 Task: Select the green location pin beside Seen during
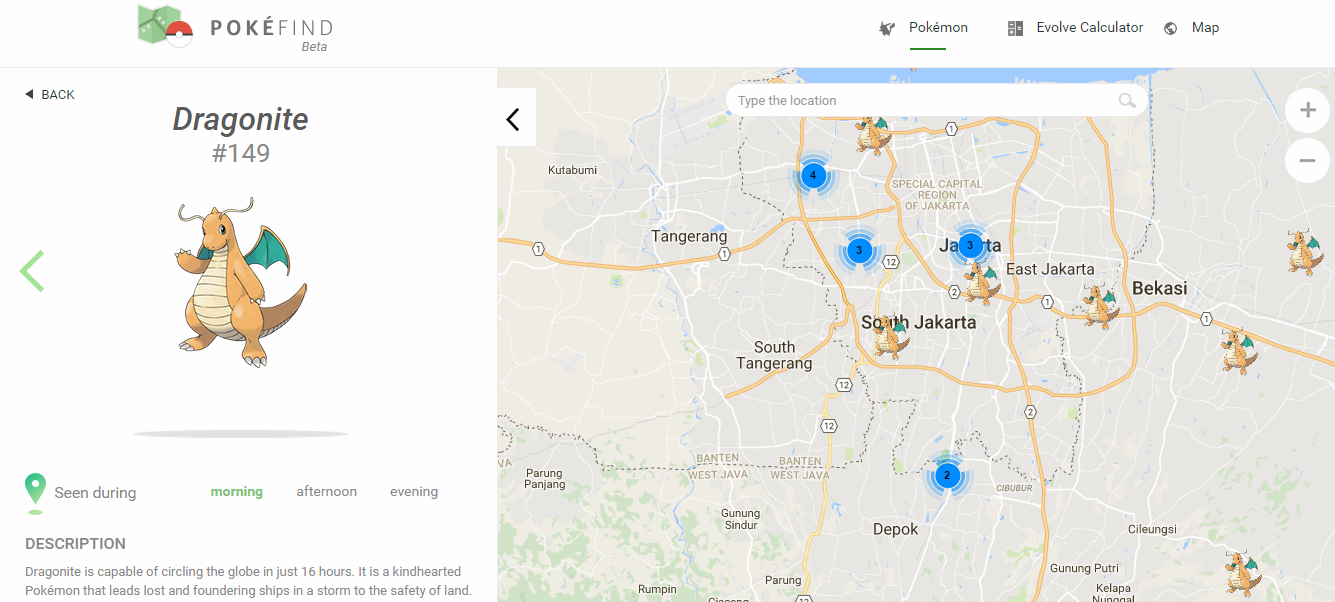[36, 487]
